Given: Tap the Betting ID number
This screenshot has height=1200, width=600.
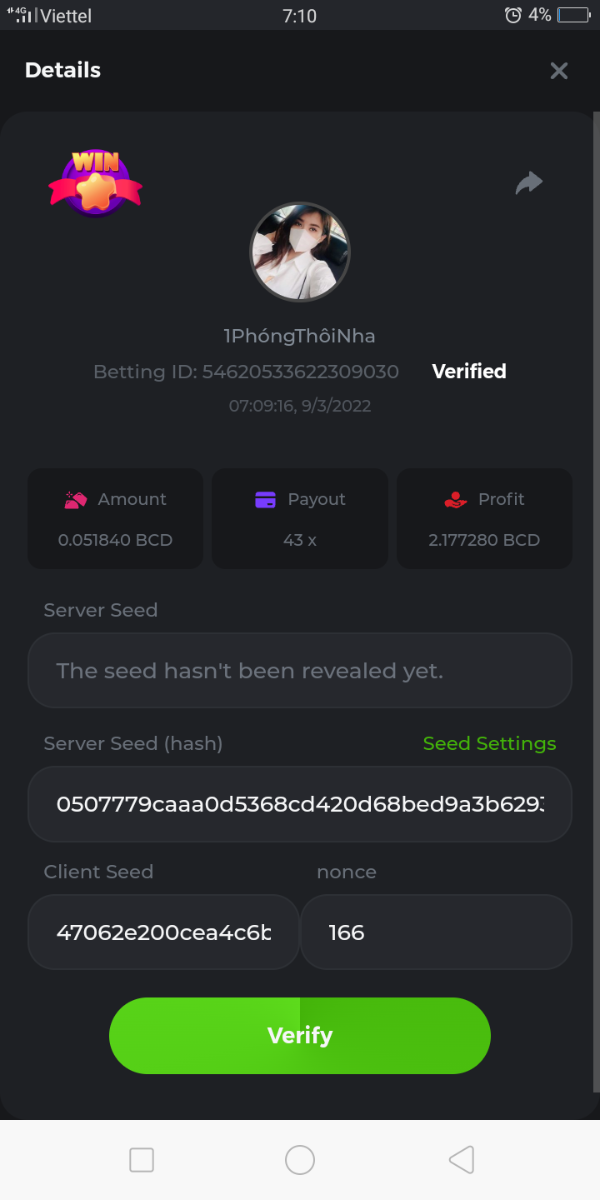Looking at the screenshot, I should (300, 371).
